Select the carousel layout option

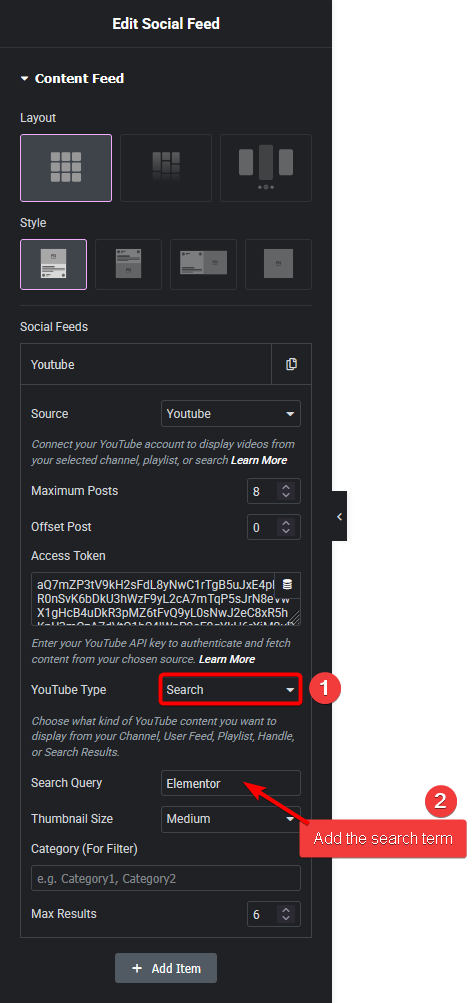266,168
